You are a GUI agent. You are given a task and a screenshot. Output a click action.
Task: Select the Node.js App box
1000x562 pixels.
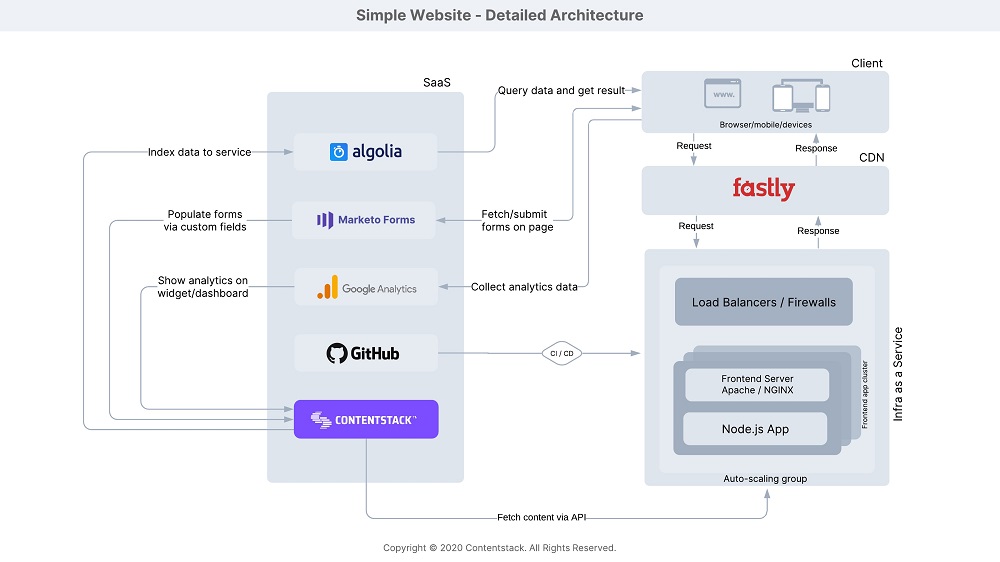tap(755, 429)
